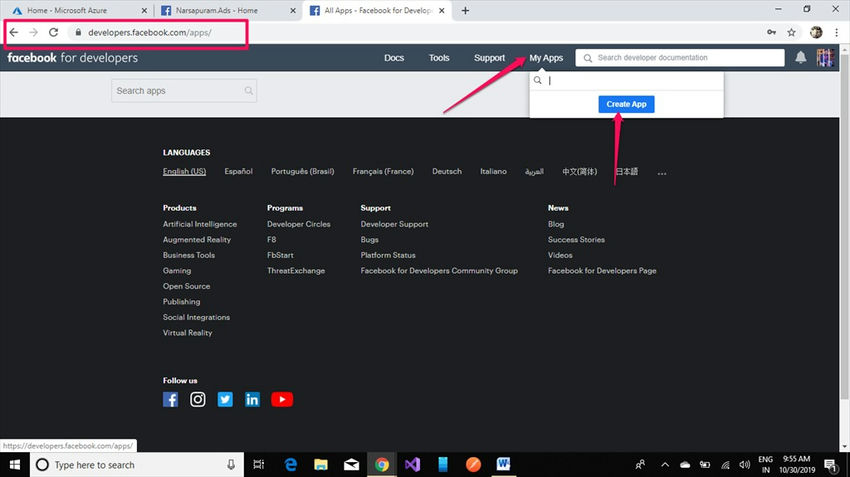Screen dimensions: 850x477
Task: Click the Create App button
Action: coord(626,104)
